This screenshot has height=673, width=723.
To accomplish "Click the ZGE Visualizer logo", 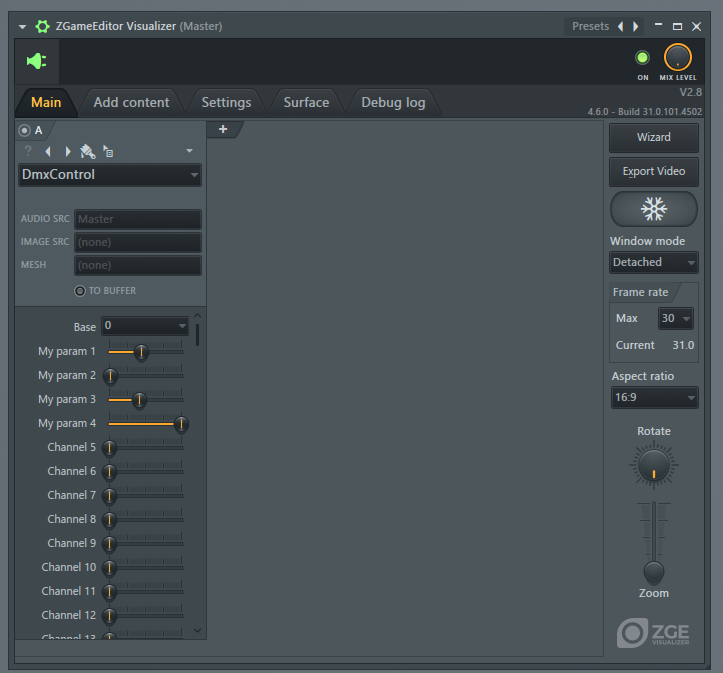I will [653, 632].
